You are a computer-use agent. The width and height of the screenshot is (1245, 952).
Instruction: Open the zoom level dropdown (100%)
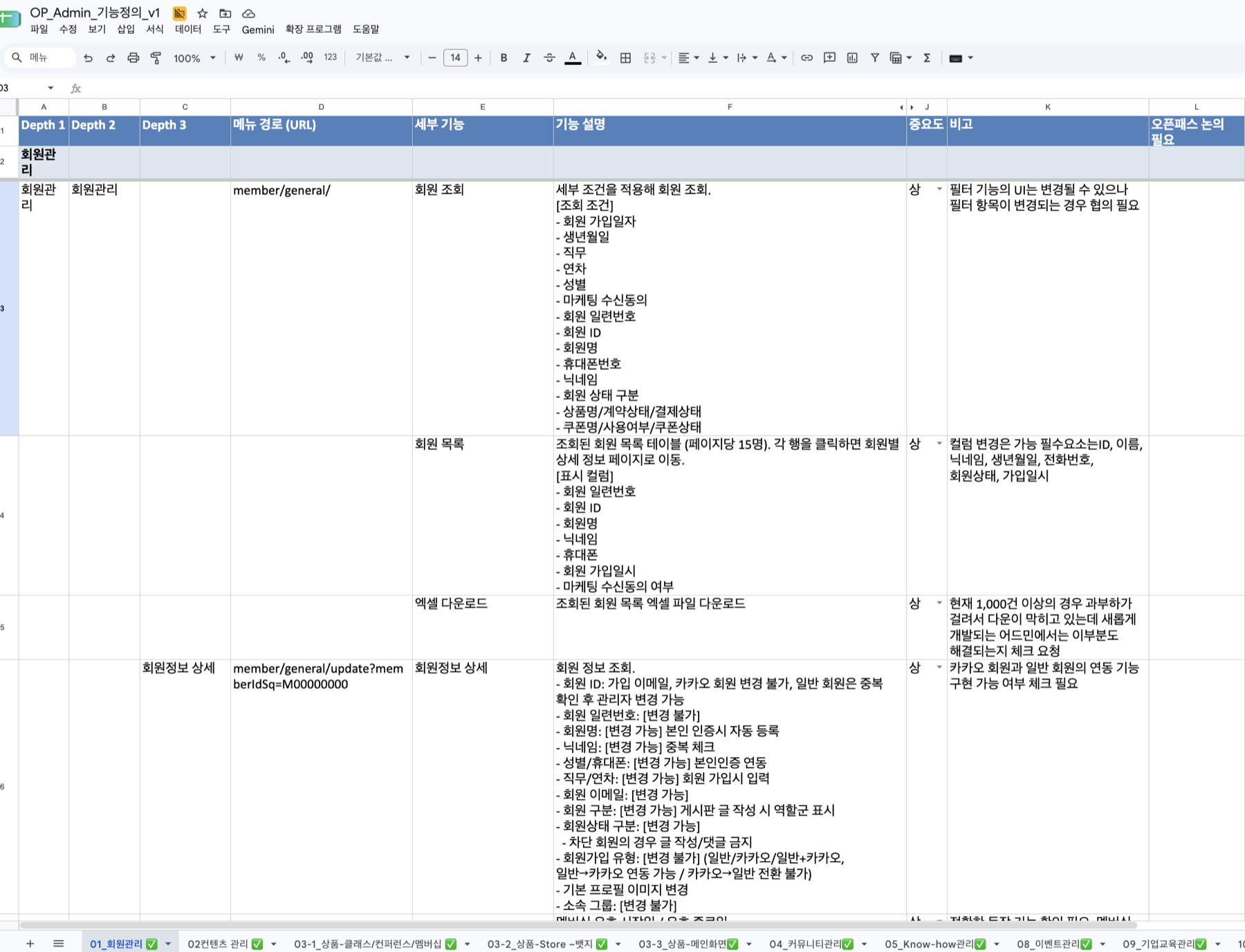(194, 58)
